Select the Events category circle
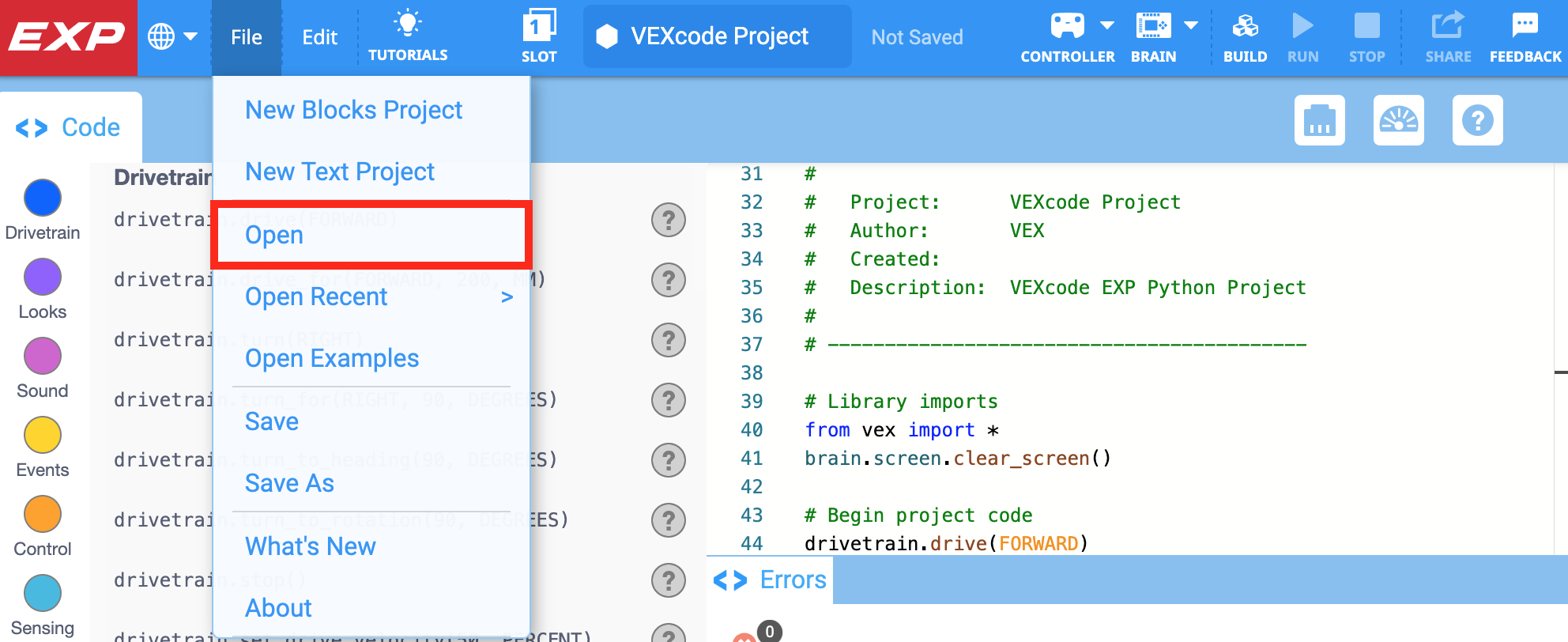 (x=43, y=435)
